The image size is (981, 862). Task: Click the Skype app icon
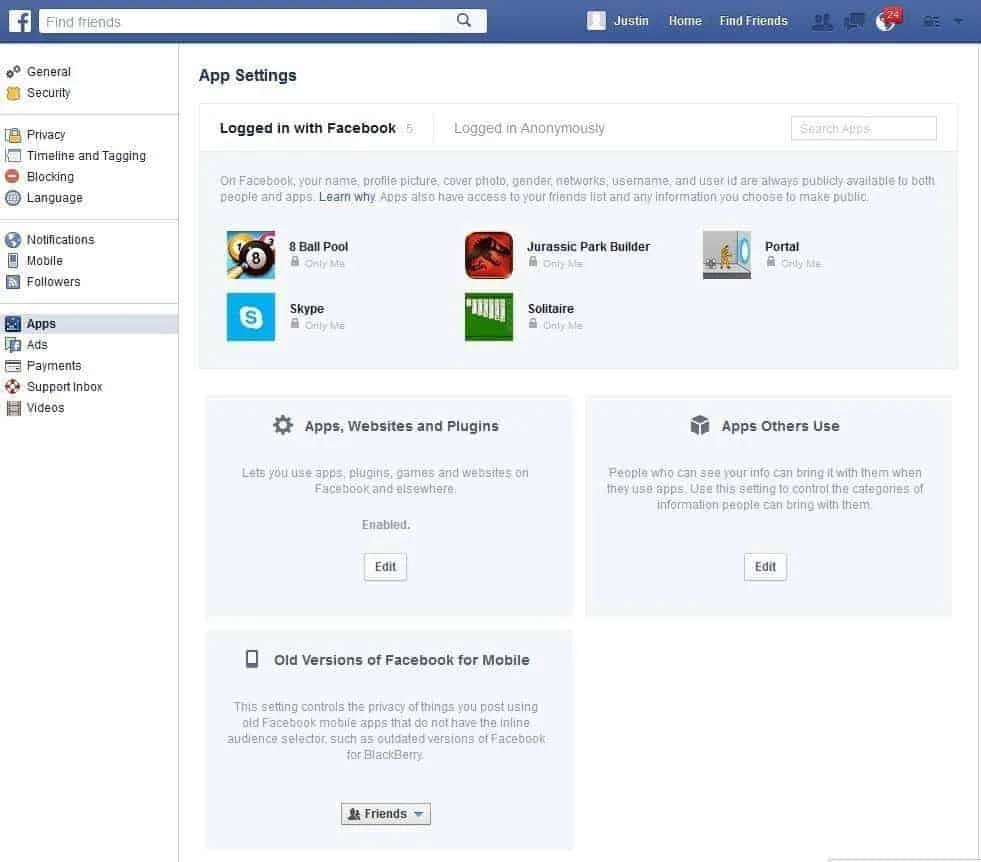[x=251, y=317]
